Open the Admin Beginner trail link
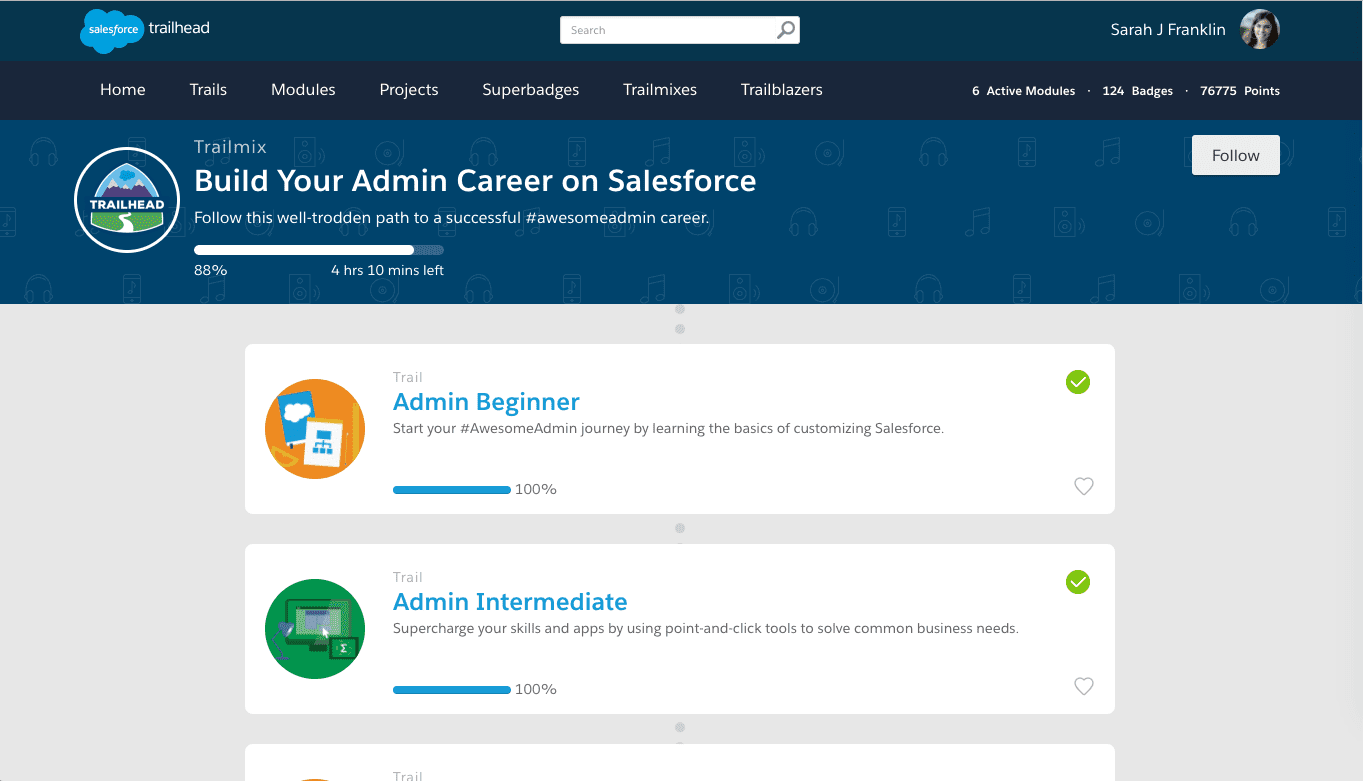Screen dimensions: 1363x781 [486, 401]
